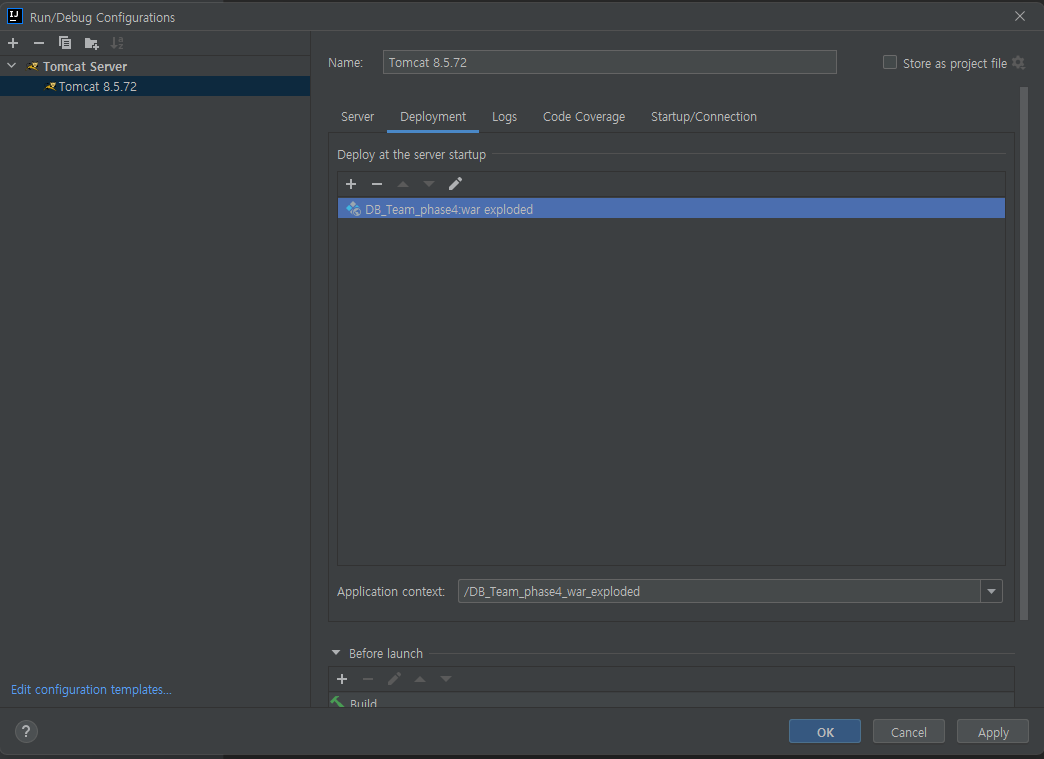Image resolution: width=1044 pixels, height=759 pixels.
Task: Open project file storage settings gear
Action: point(1019,63)
